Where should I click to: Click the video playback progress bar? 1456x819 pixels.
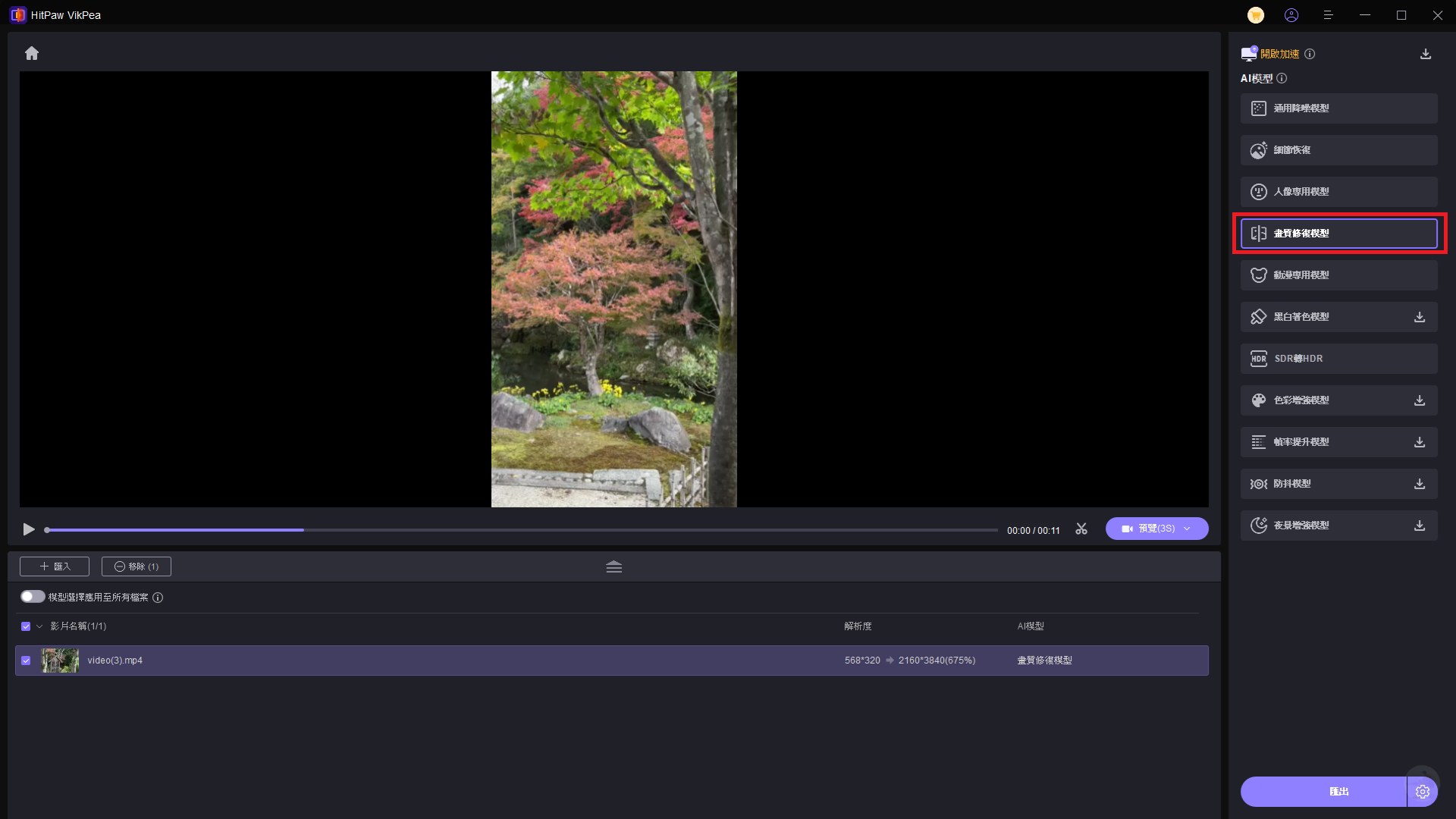[x=521, y=530]
